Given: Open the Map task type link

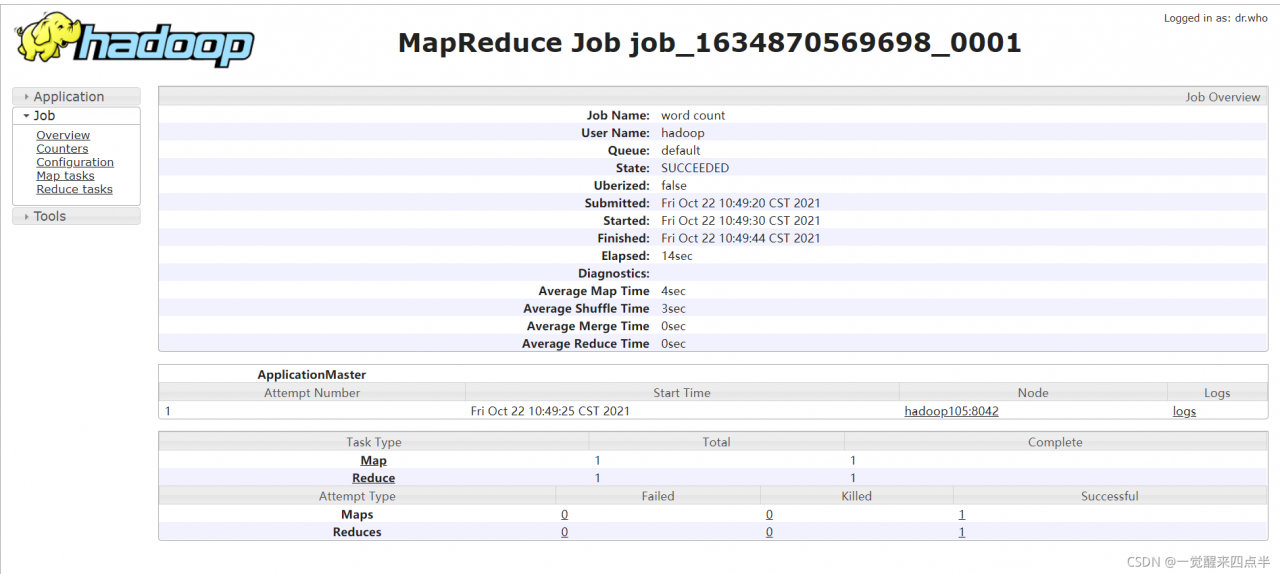Looking at the screenshot, I should click(x=373, y=461).
